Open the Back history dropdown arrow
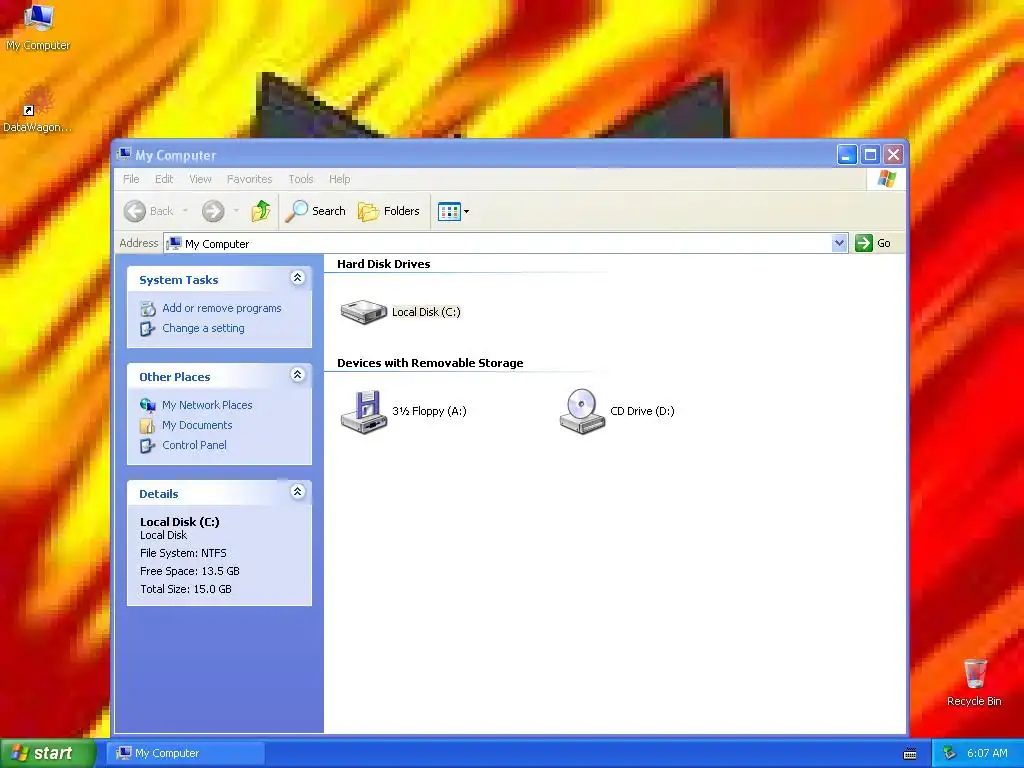 [x=185, y=211]
